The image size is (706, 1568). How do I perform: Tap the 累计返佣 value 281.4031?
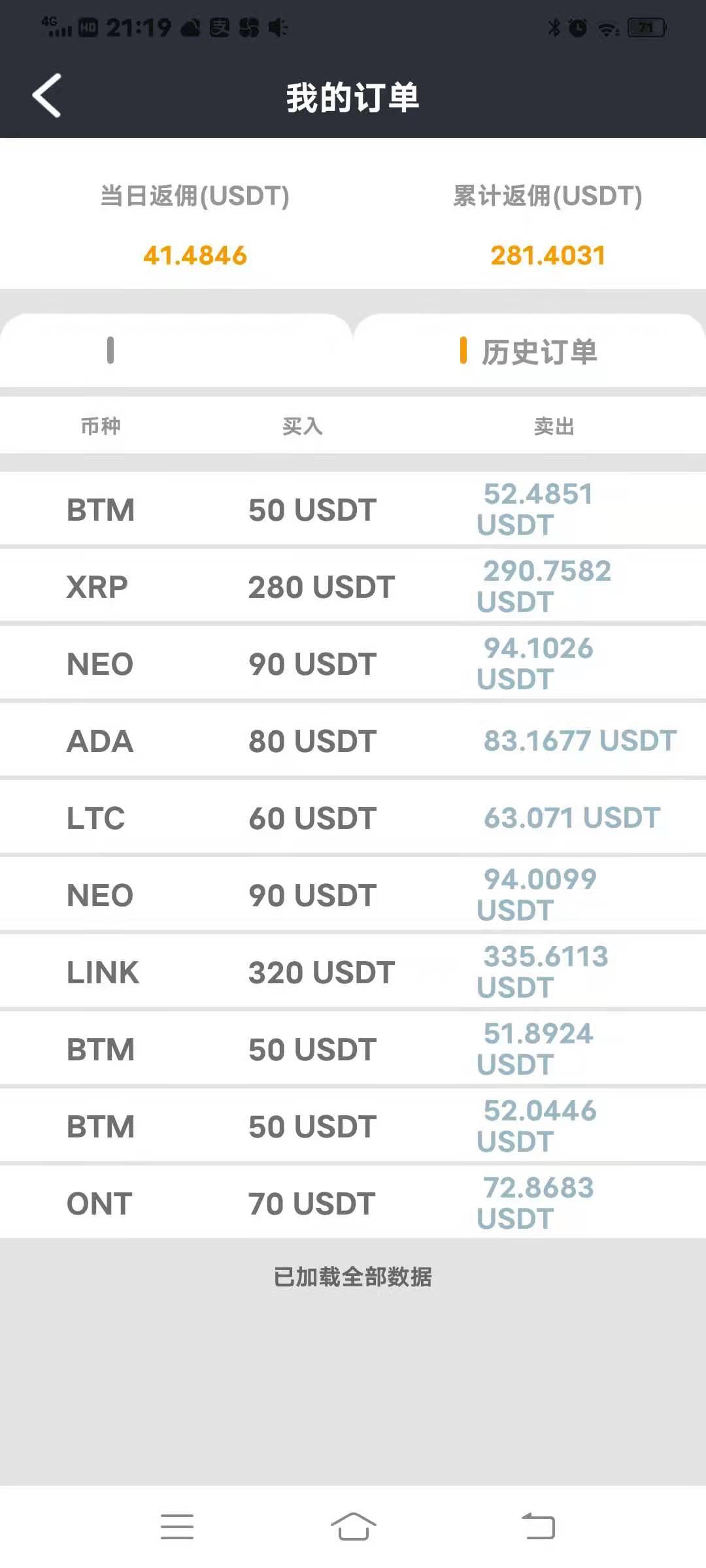pos(548,255)
